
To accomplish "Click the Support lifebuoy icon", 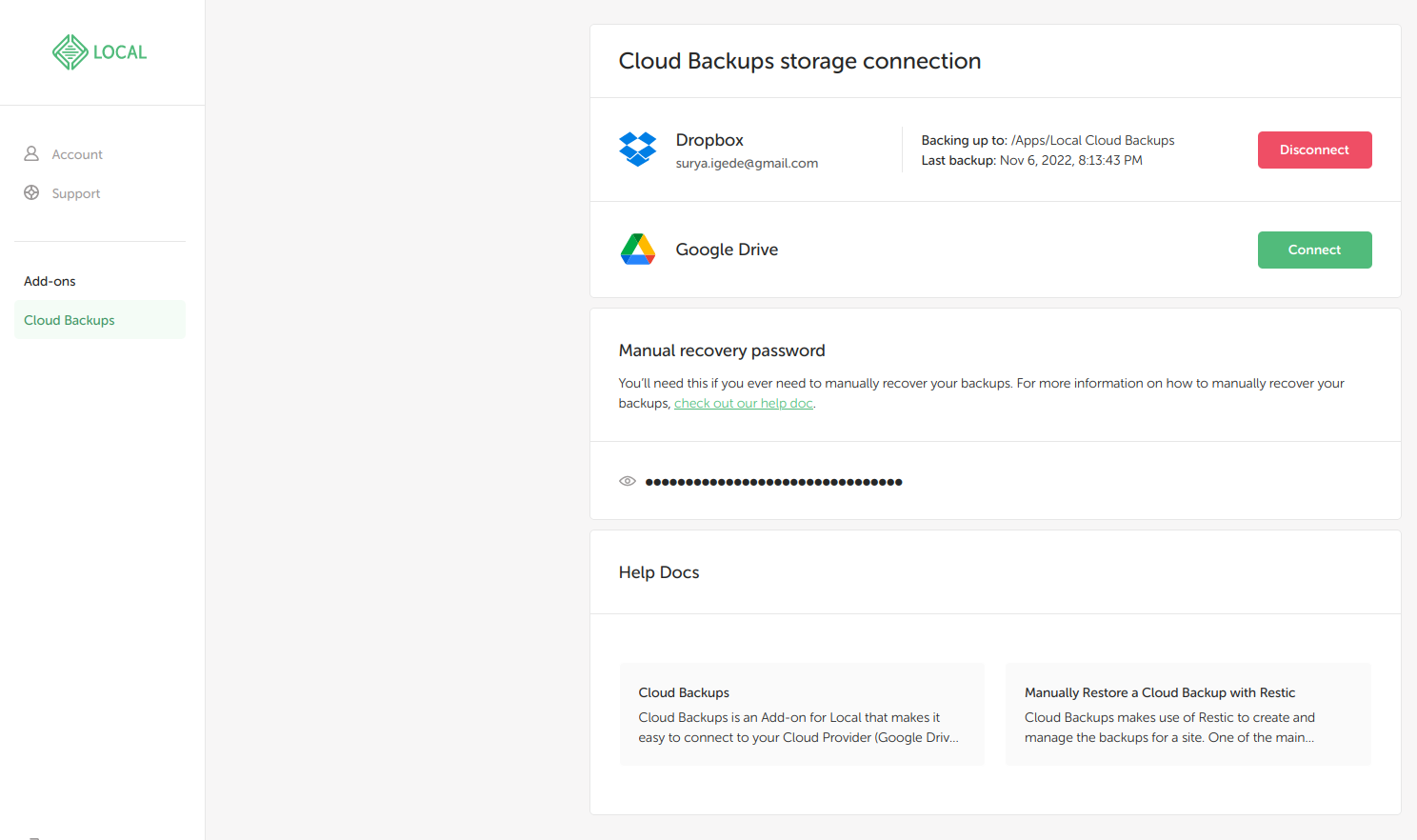I will (x=31, y=192).
